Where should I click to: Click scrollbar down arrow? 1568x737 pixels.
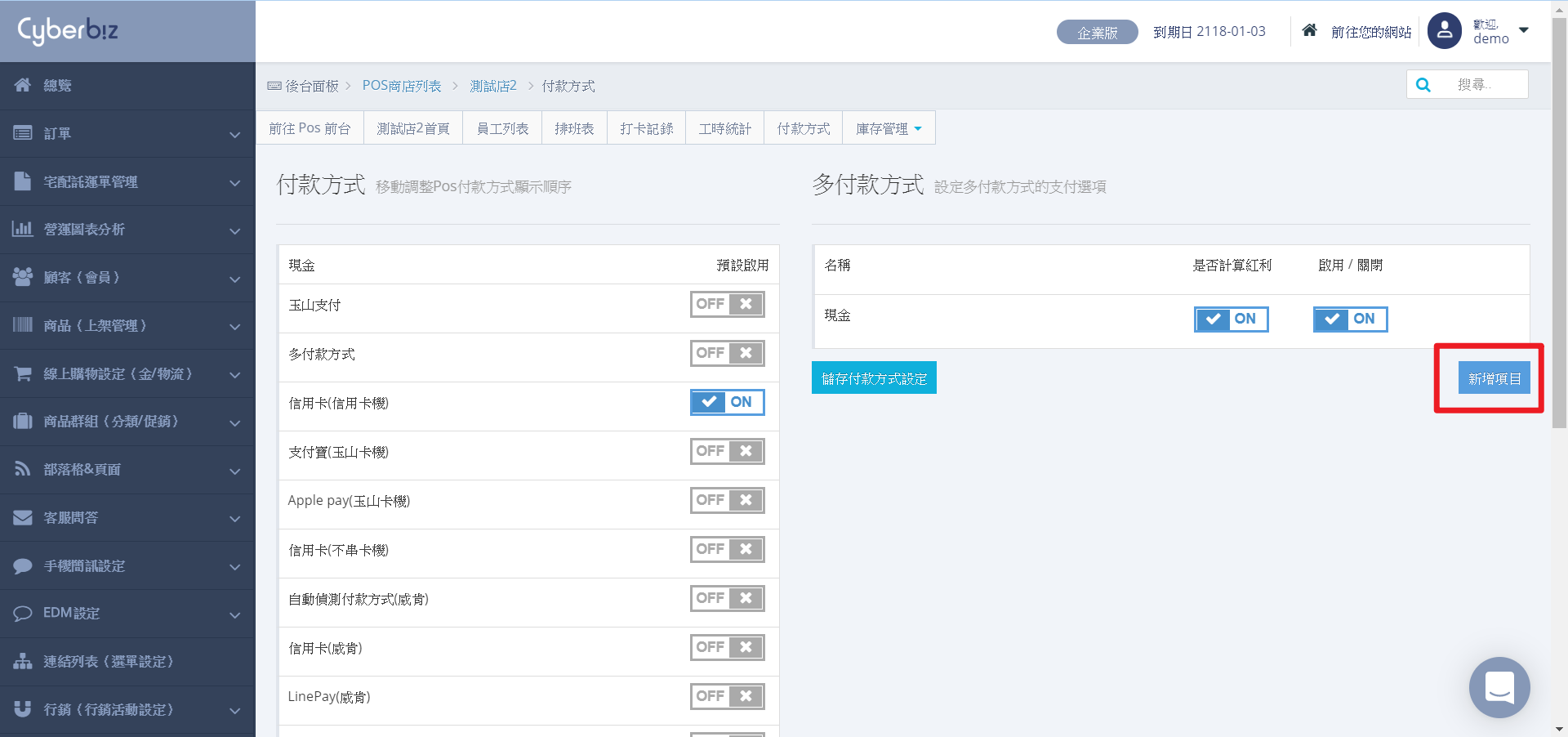pos(1559,729)
